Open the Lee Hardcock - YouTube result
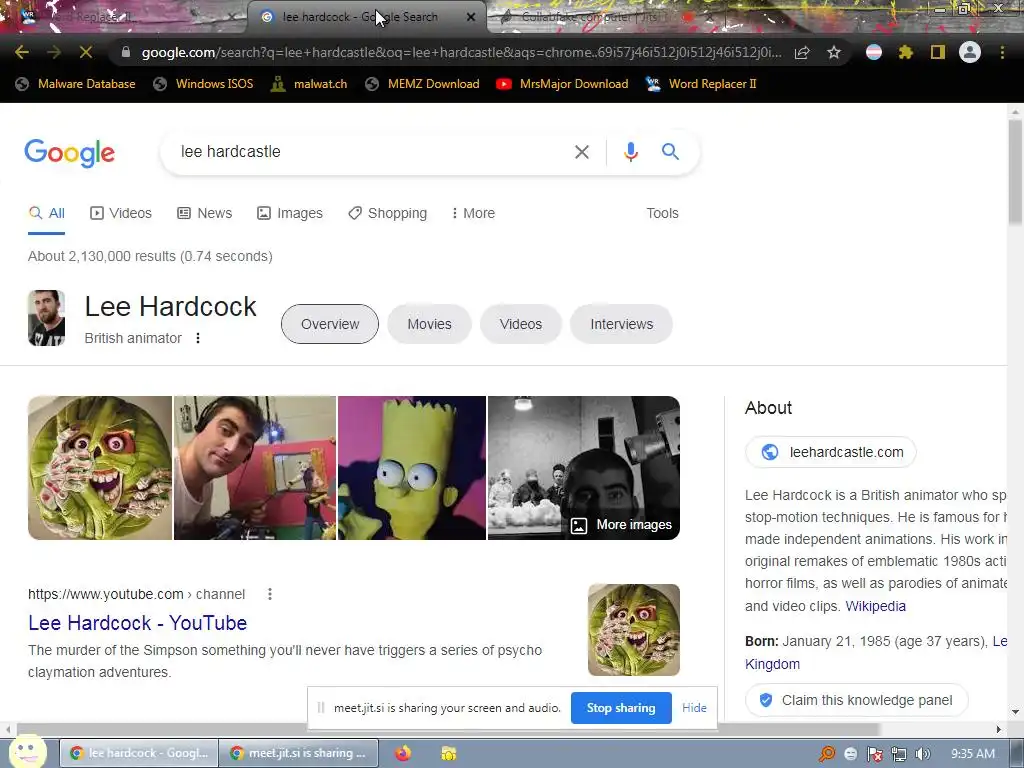 [x=137, y=623]
